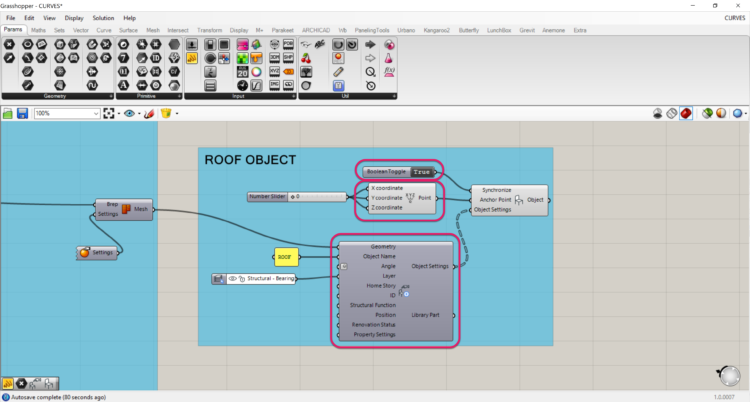Image resolution: width=750 pixels, height=402 pixels.
Task: Open the zoom percentage dropdown
Action: pos(95,114)
